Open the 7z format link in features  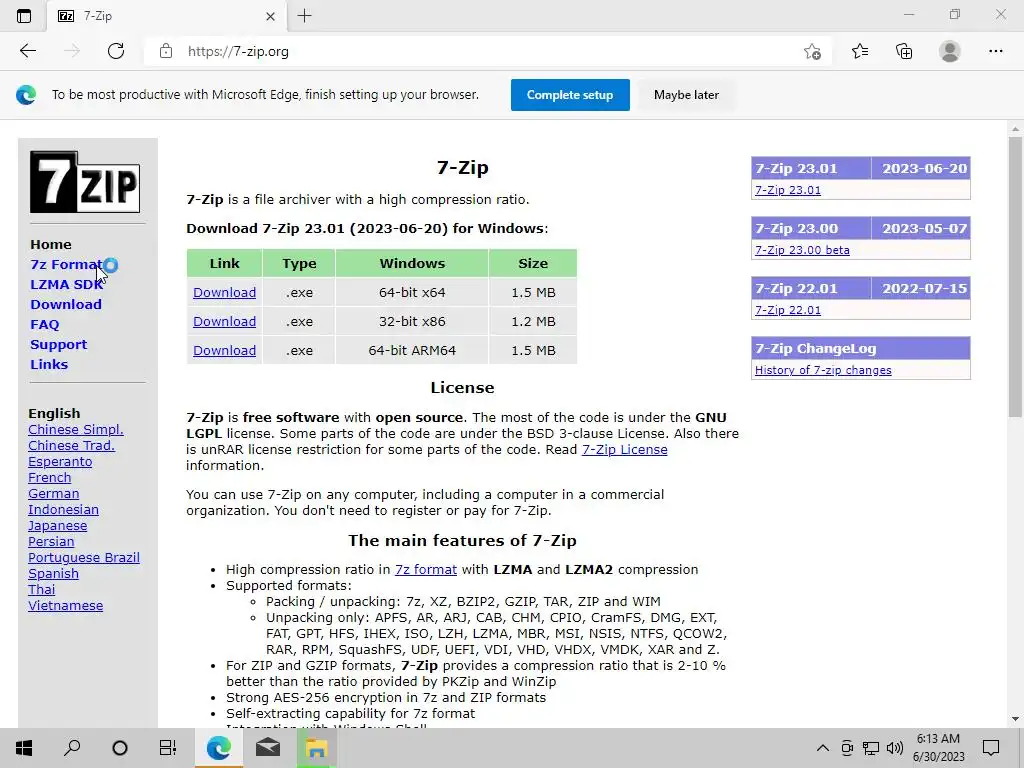[x=426, y=569]
